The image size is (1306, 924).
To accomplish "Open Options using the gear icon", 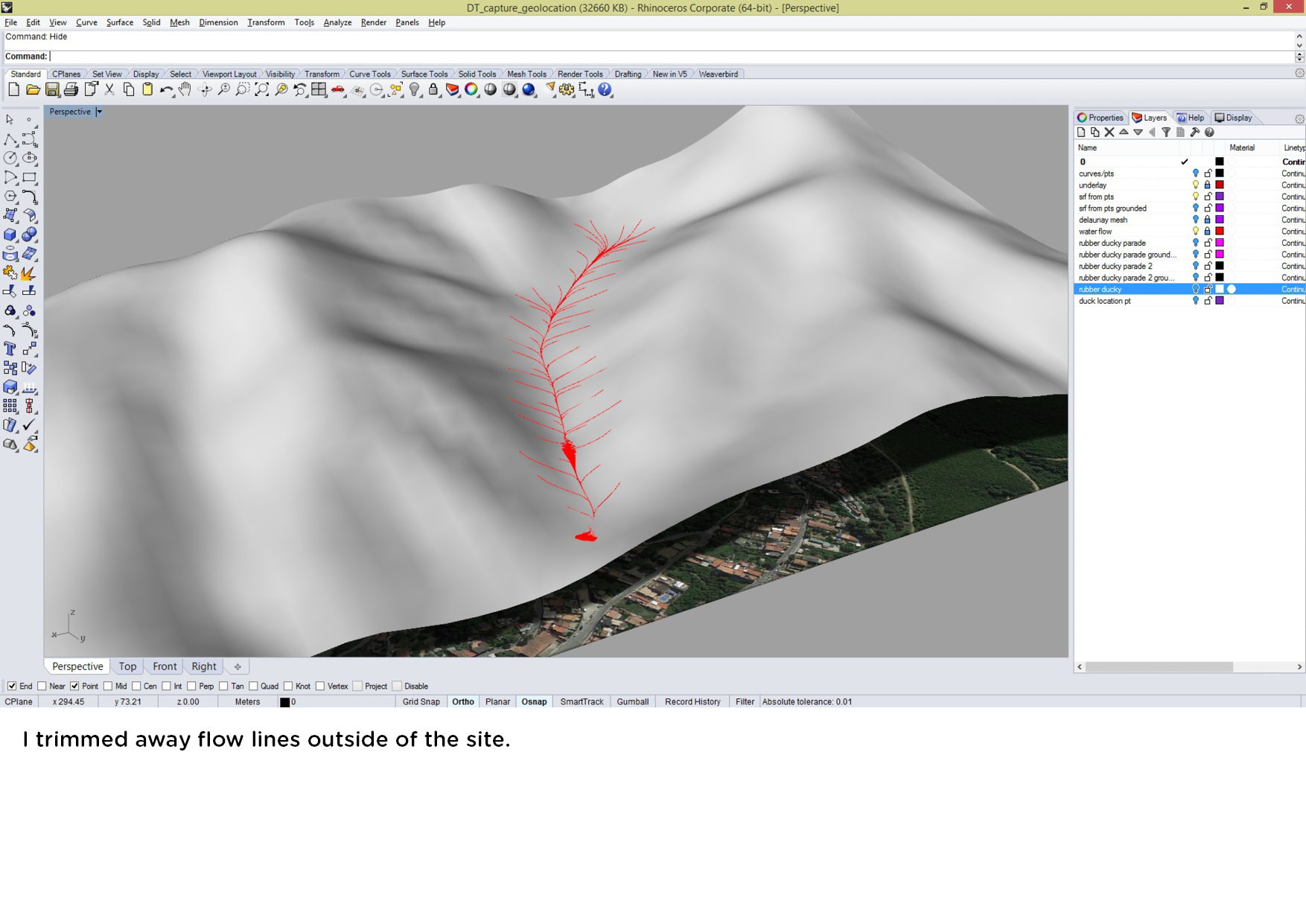I will (567, 90).
